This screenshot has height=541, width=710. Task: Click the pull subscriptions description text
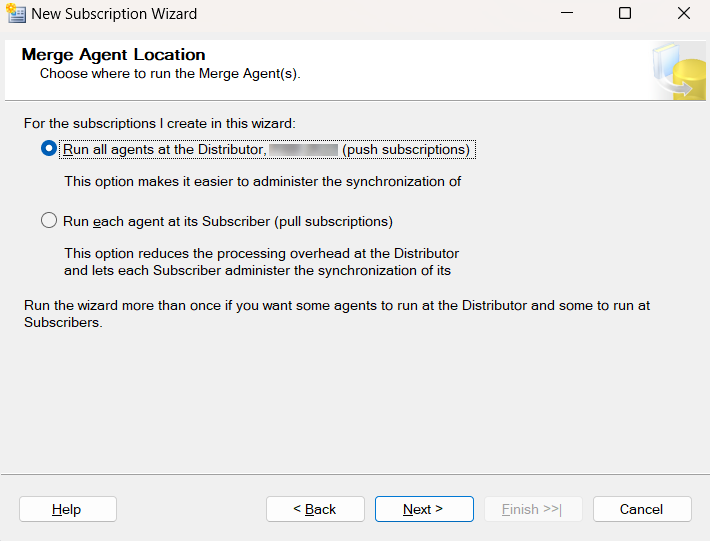tap(261, 262)
